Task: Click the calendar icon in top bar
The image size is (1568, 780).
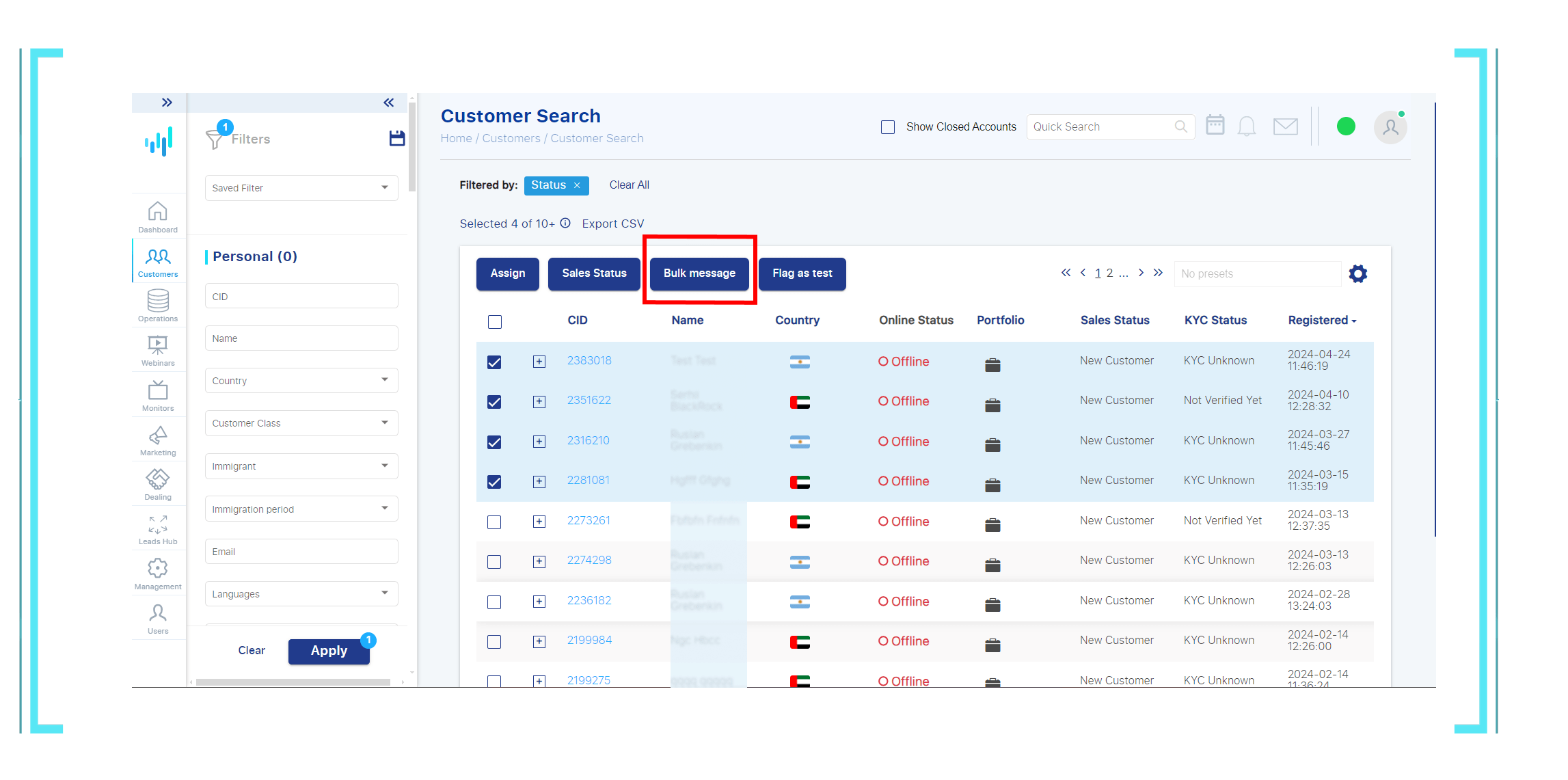Action: tap(1215, 127)
